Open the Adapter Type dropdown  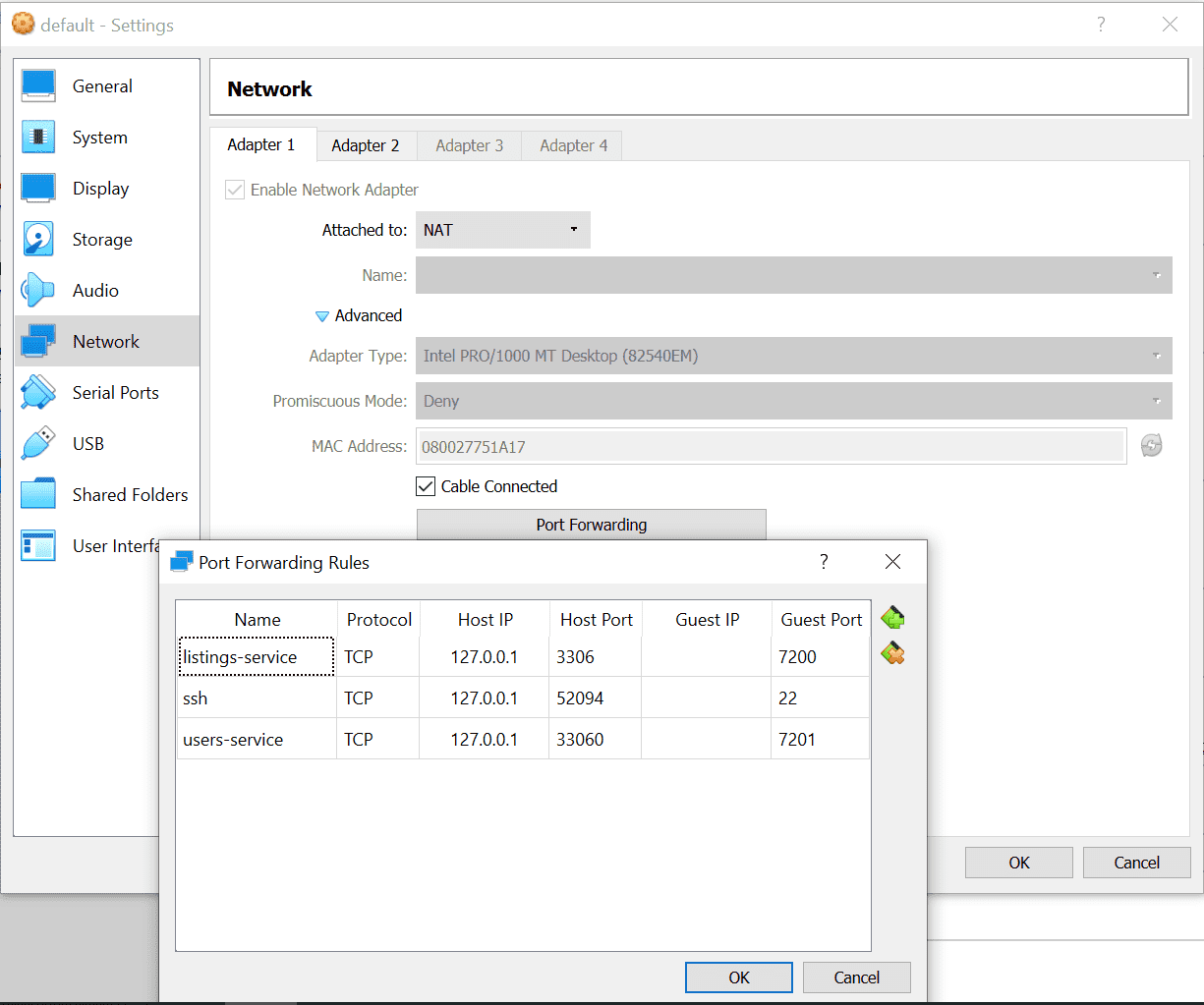pyautogui.click(x=794, y=356)
